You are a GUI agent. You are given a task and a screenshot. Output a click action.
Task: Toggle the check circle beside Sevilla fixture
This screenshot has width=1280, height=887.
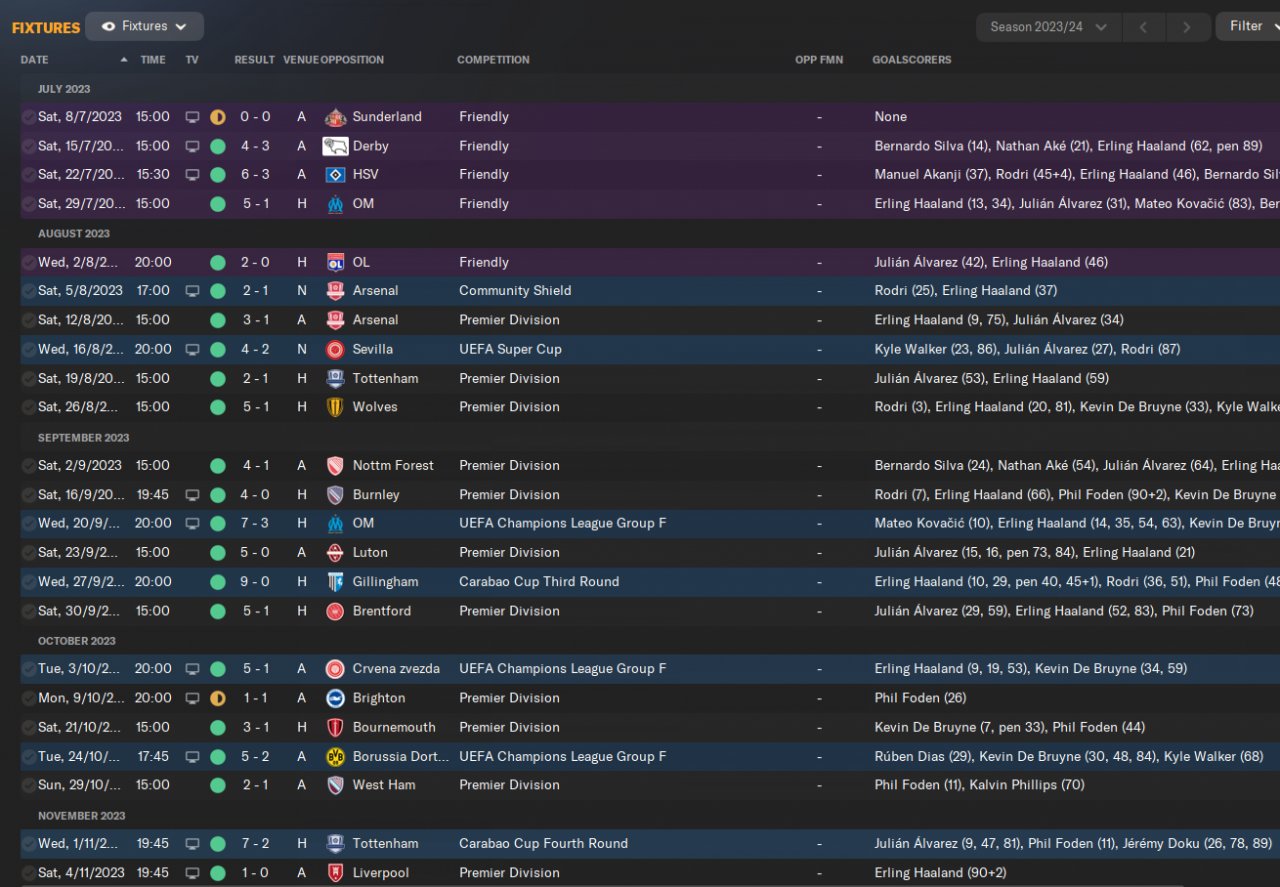tap(28, 350)
